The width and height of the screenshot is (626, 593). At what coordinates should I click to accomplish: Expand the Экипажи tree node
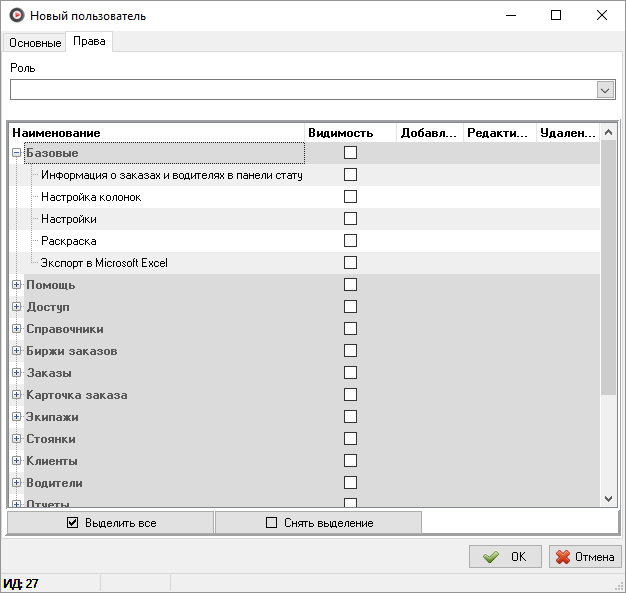tap(16, 417)
